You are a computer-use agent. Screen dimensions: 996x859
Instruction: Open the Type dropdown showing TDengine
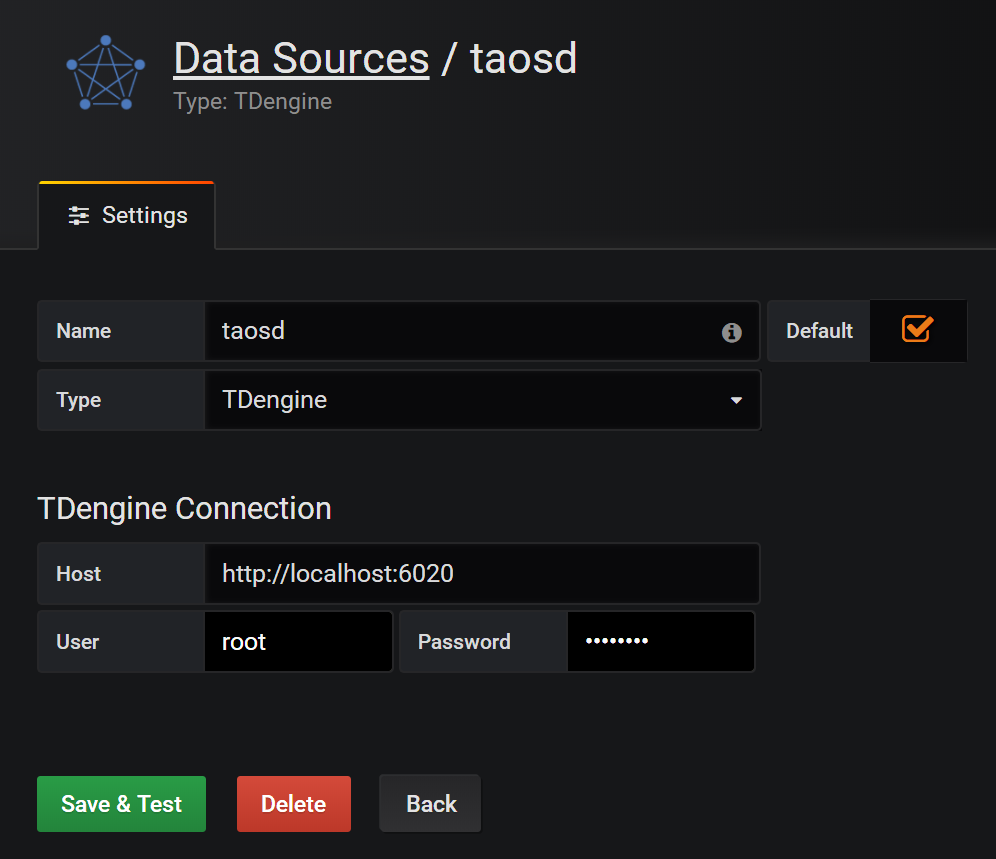[482, 400]
